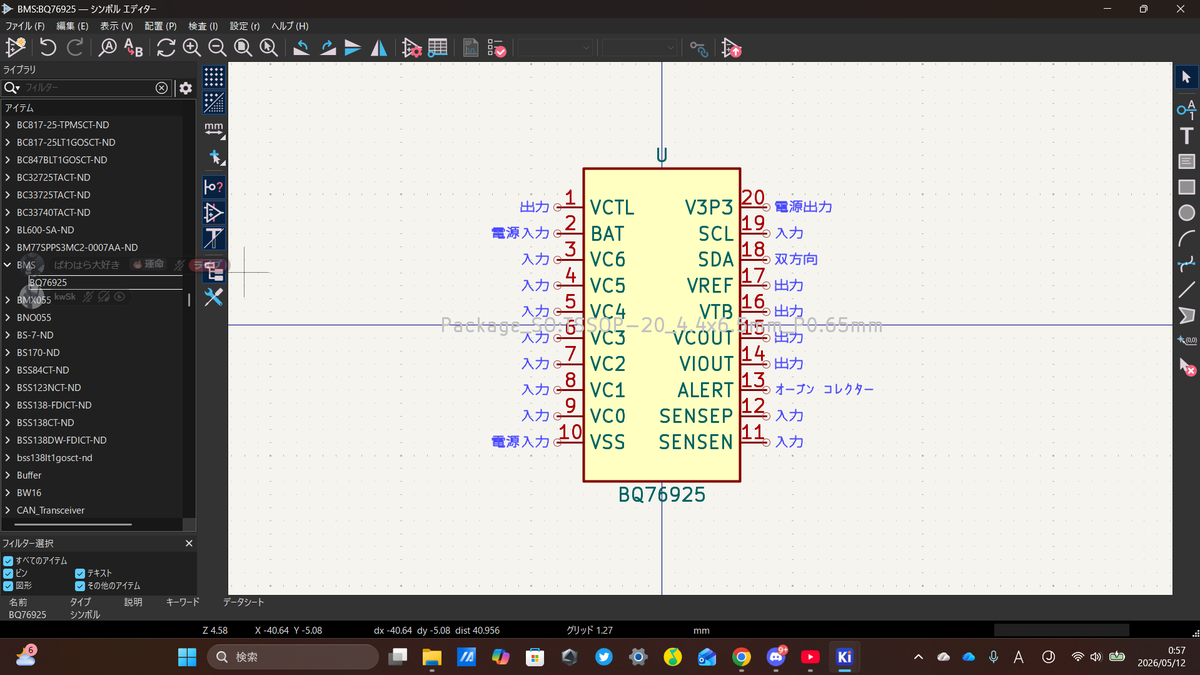Zoom in on the canvas
The image size is (1200, 675).
pos(192,47)
